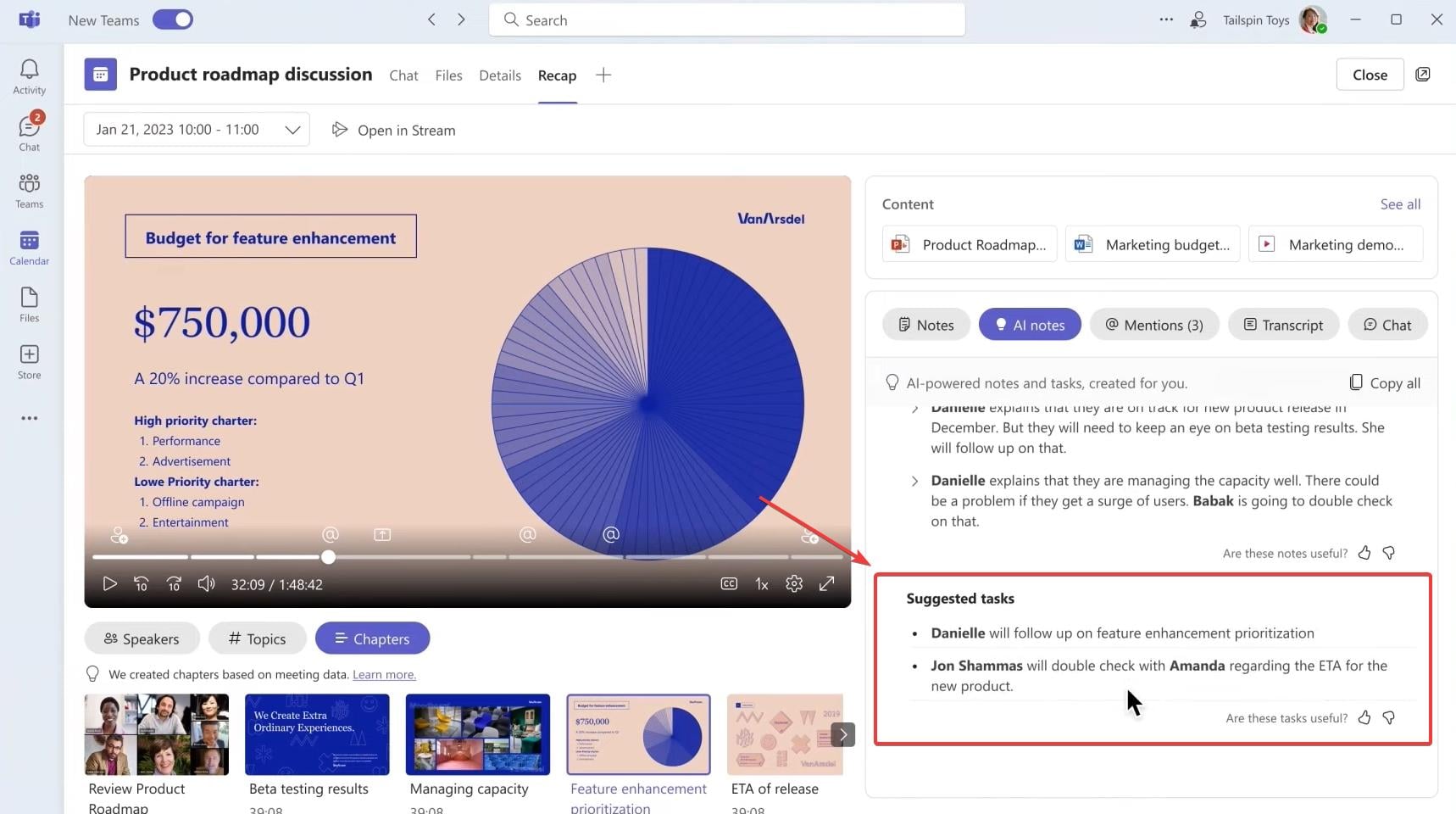The image size is (1456, 814).
Task: Open Calendar in the left sidebar
Action: (30, 247)
